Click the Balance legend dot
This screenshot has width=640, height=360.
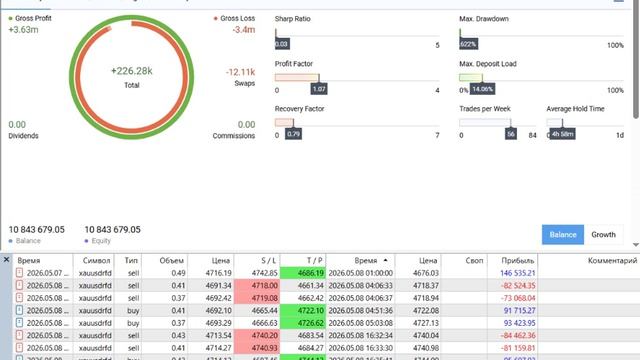click(x=11, y=241)
